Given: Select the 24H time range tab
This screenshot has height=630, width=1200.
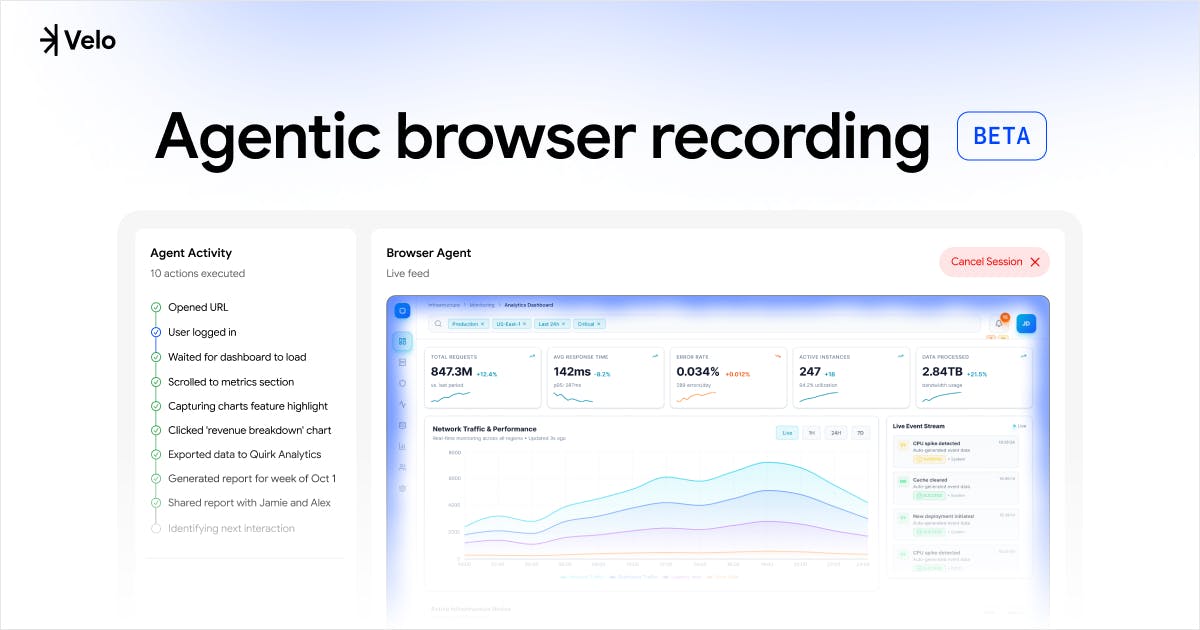Looking at the screenshot, I should coord(836,433).
